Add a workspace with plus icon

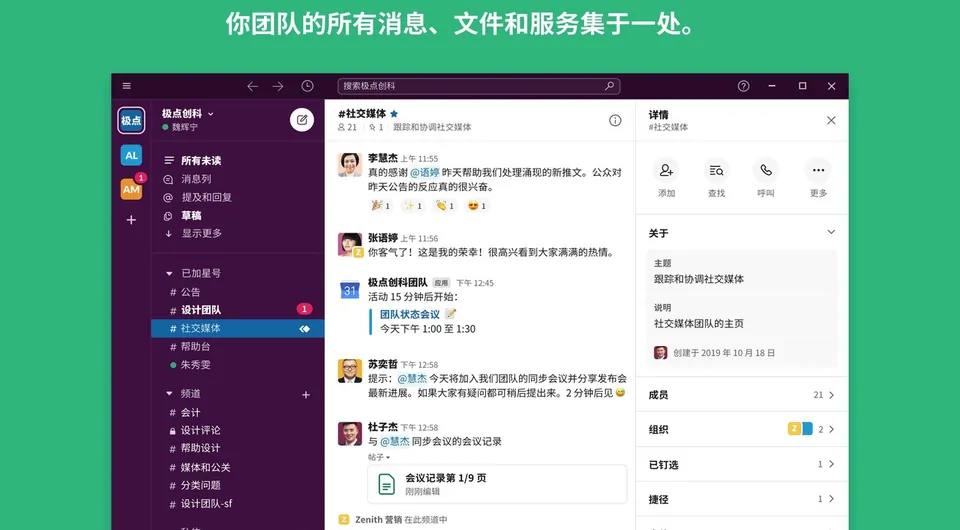click(131, 220)
